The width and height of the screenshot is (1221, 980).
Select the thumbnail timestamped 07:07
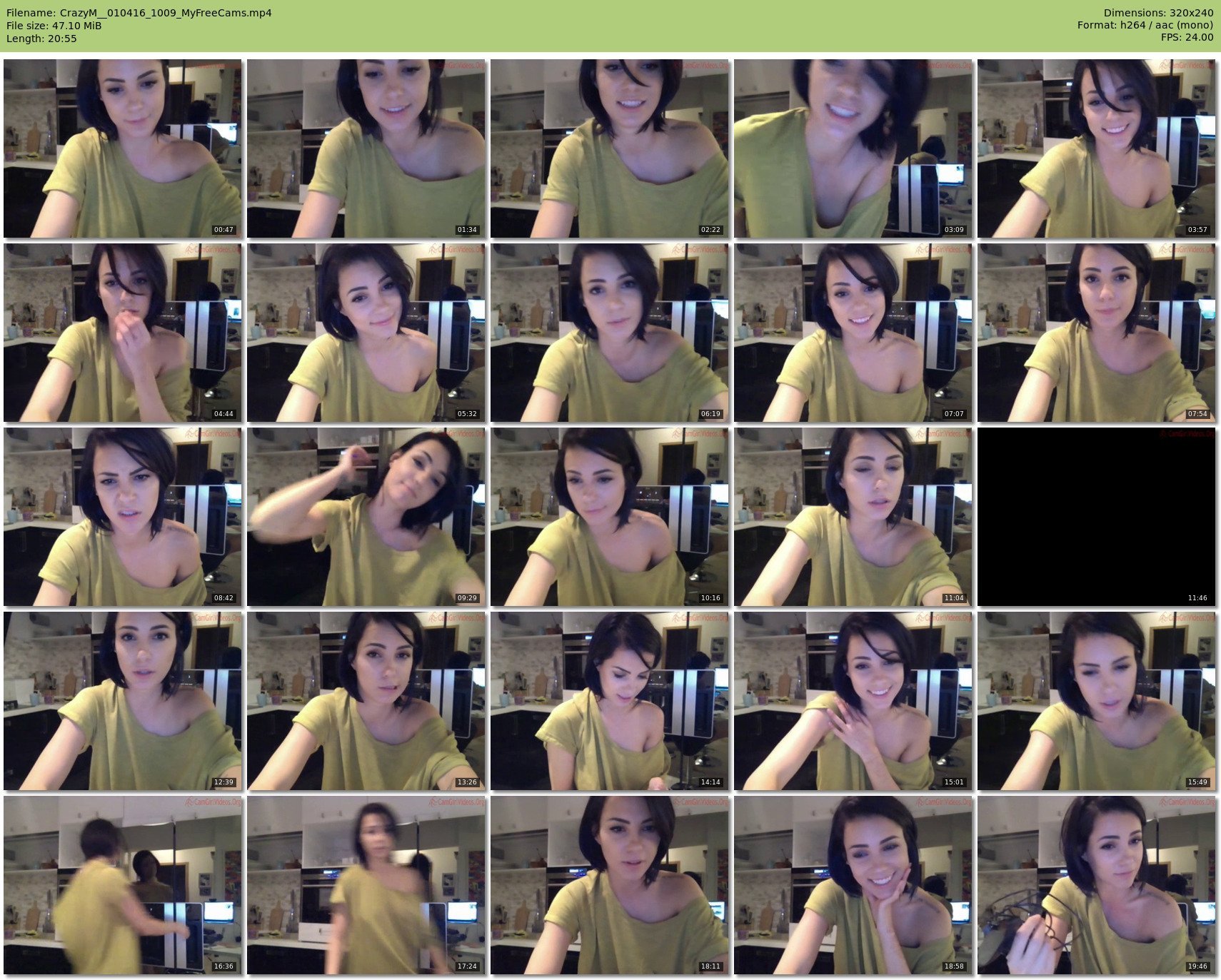pos(853,333)
